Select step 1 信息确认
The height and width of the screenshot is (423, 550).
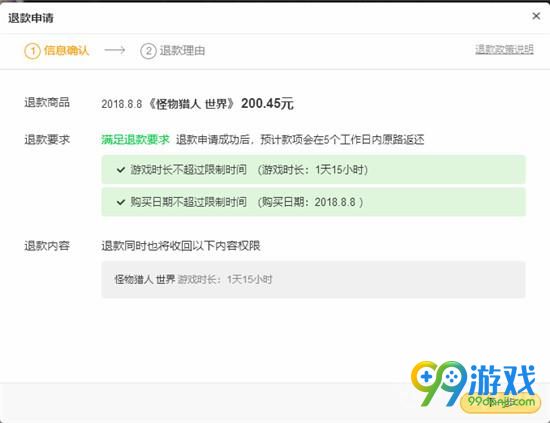coord(56,51)
